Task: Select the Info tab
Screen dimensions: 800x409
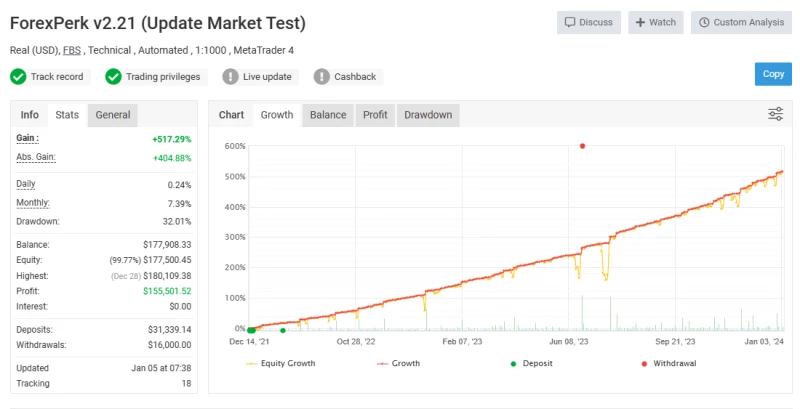Action: pos(30,115)
